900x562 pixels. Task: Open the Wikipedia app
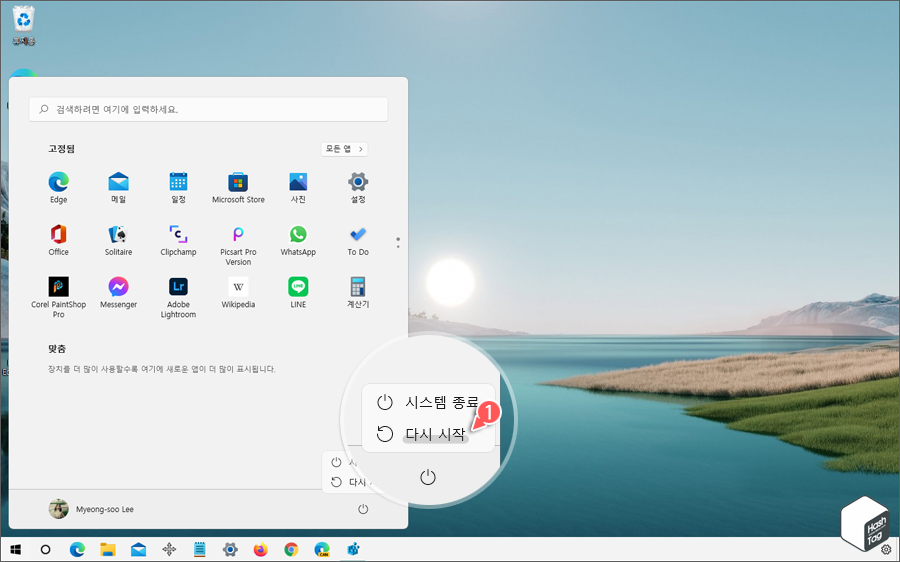tap(238, 293)
